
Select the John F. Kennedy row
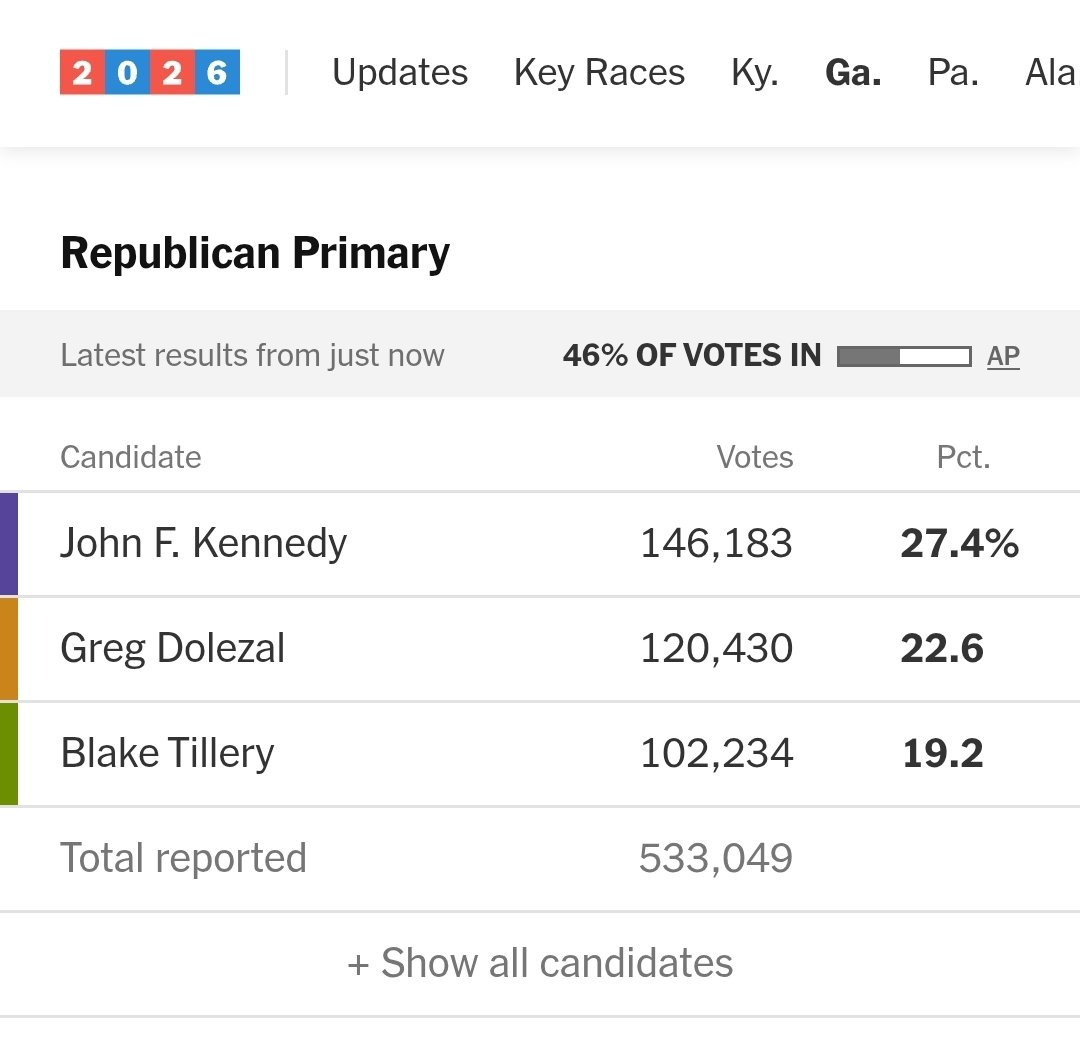540,543
